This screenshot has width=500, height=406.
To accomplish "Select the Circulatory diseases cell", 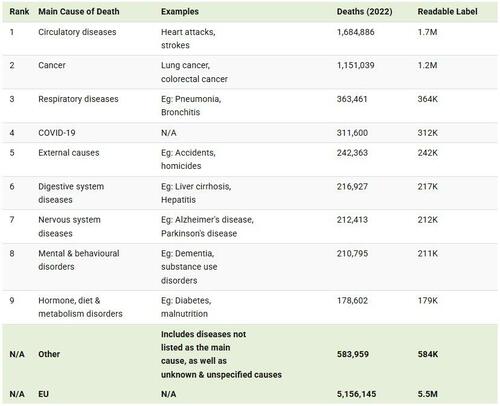I will coord(77,32).
